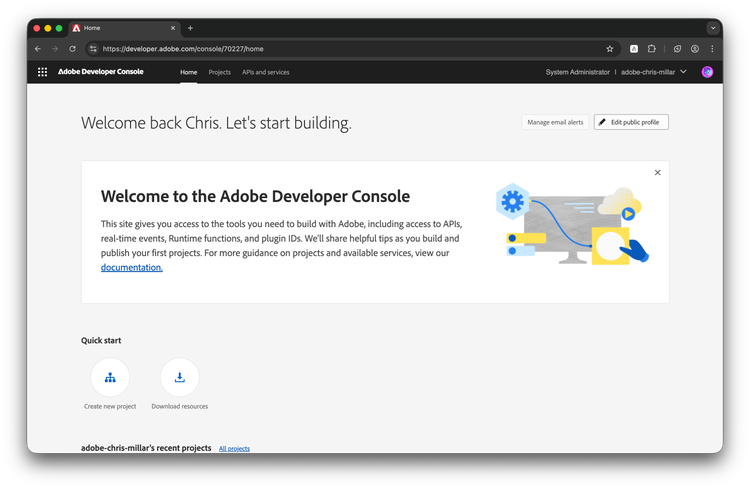
Task: Dismiss the welcome banner with the X
Action: pyautogui.click(x=657, y=173)
